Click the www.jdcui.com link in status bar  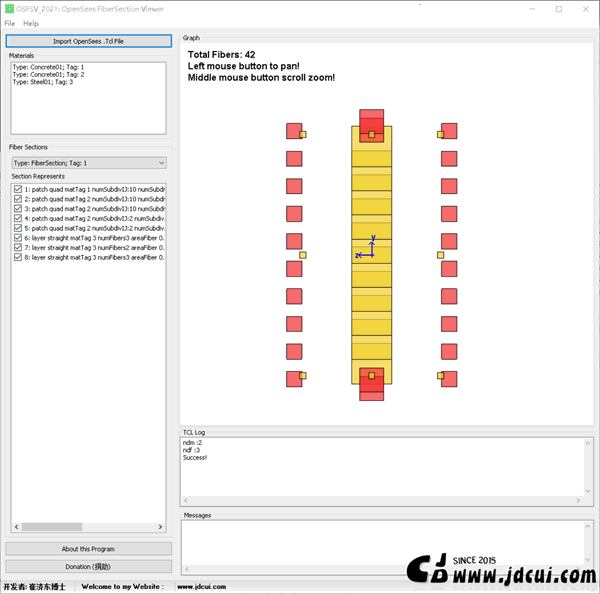(201, 587)
